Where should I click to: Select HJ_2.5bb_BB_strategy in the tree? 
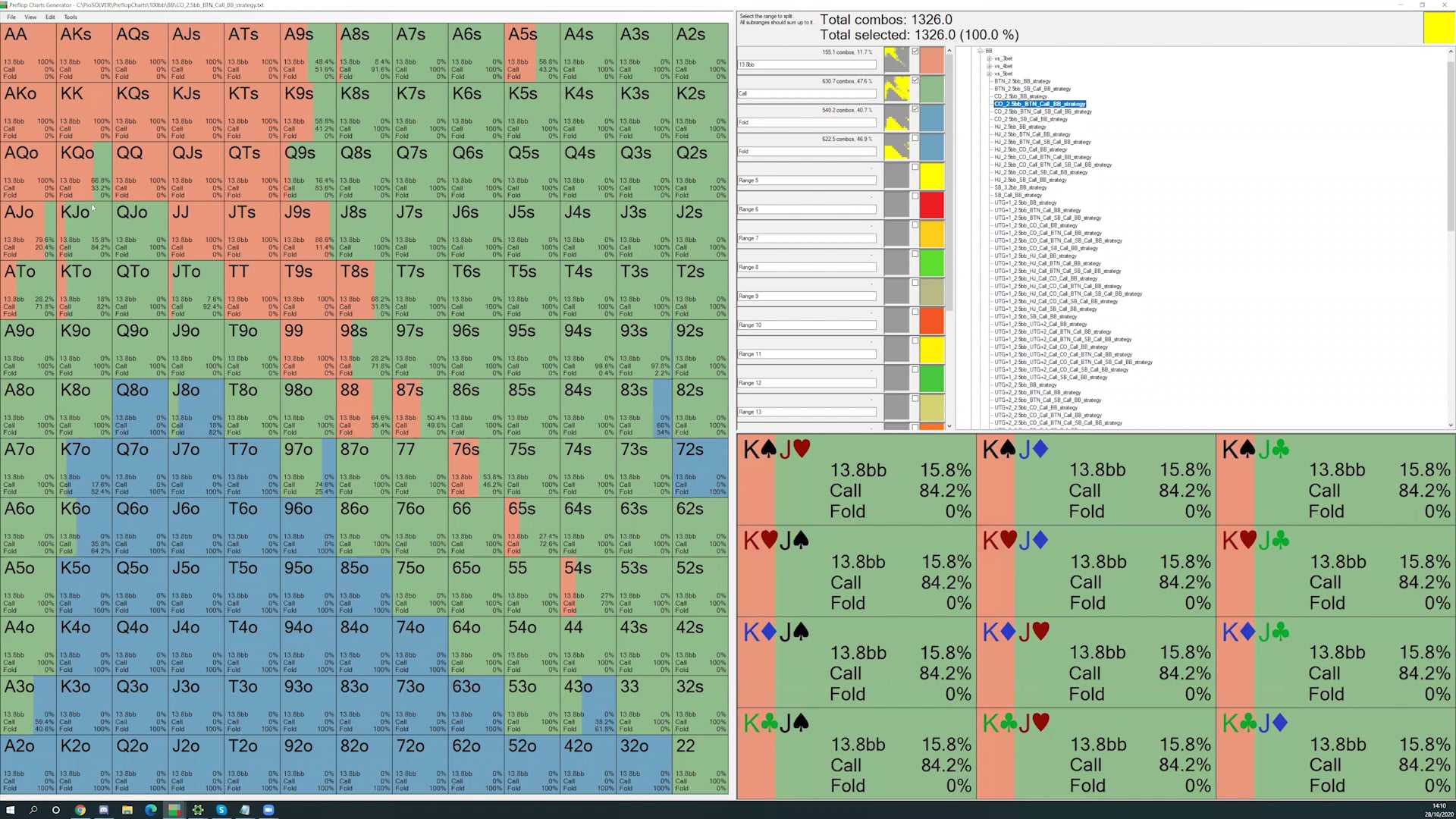tap(1020, 127)
